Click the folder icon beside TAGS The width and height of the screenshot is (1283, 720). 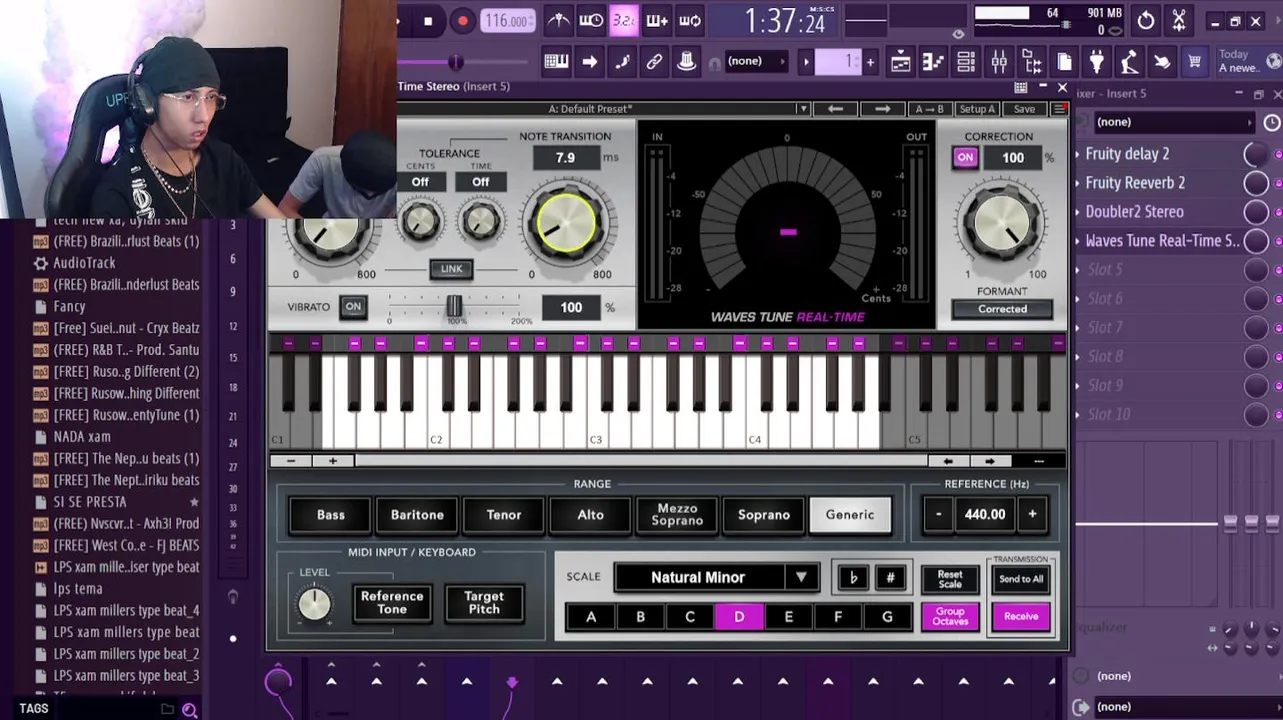(167, 709)
